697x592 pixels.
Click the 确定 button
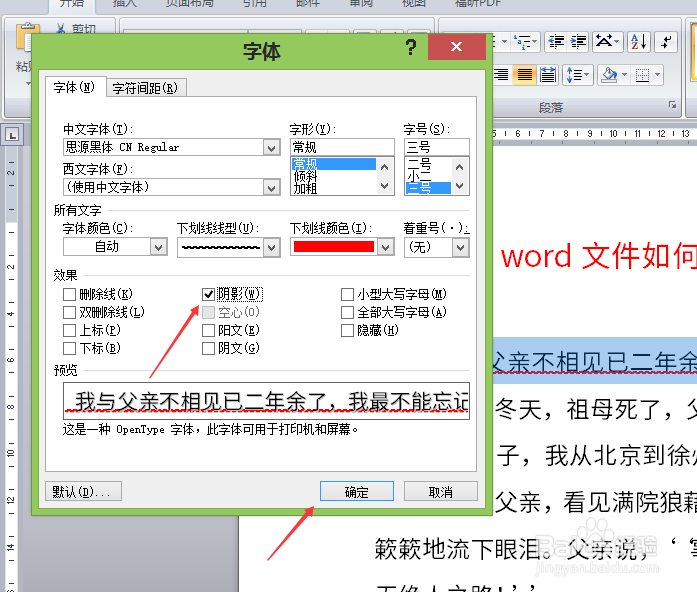pos(357,492)
